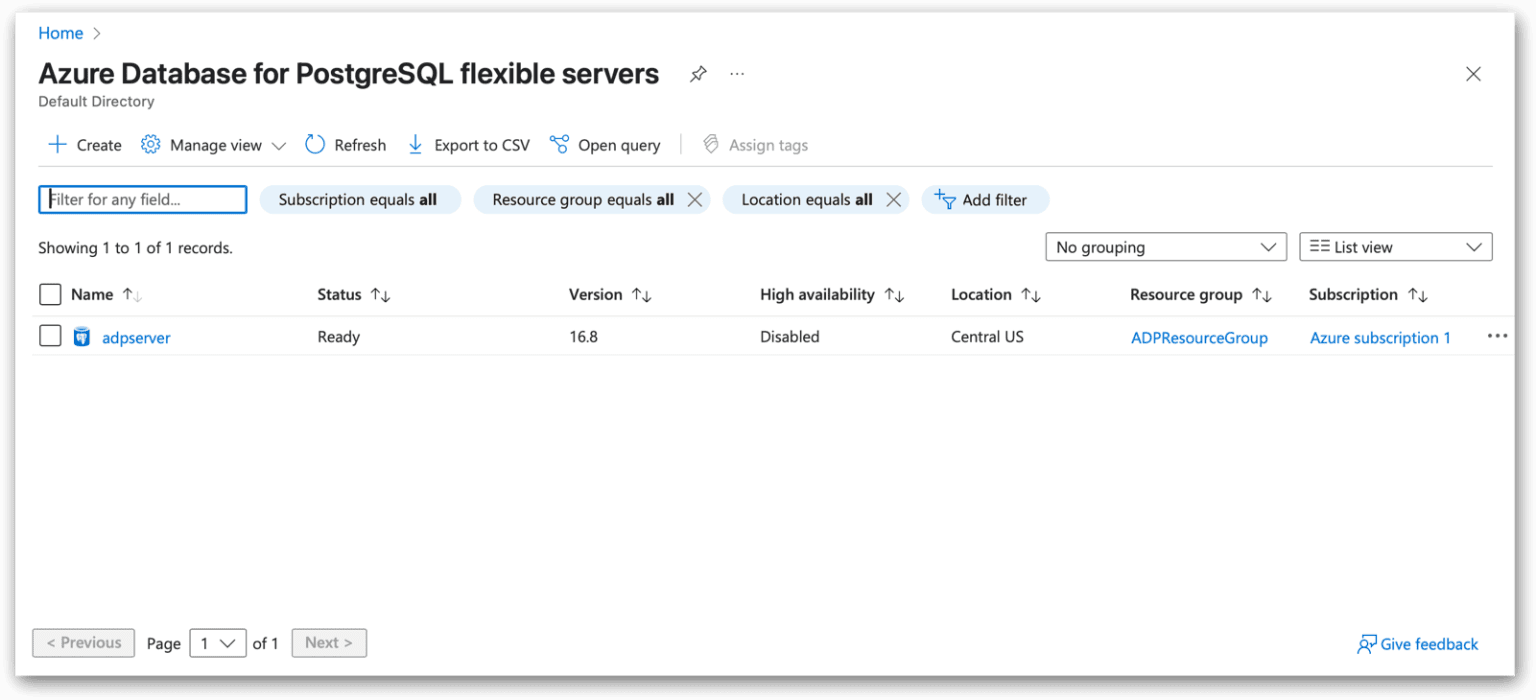Pin the PostgreSQL flexible servers page
This screenshot has width=1536, height=700.
coord(697,73)
